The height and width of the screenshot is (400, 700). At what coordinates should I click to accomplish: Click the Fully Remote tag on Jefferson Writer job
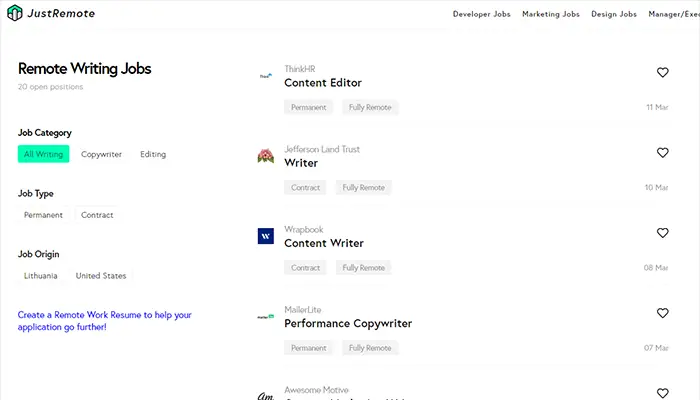pyautogui.click(x=363, y=188)
